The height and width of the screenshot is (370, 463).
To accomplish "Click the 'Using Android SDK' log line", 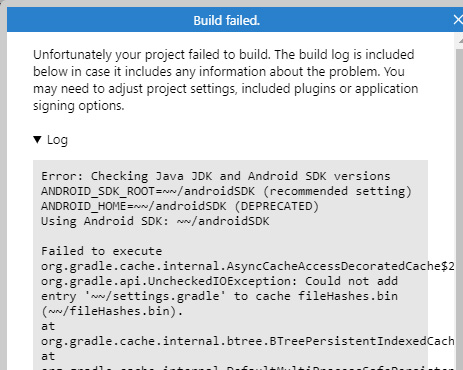I will (155, 221).
